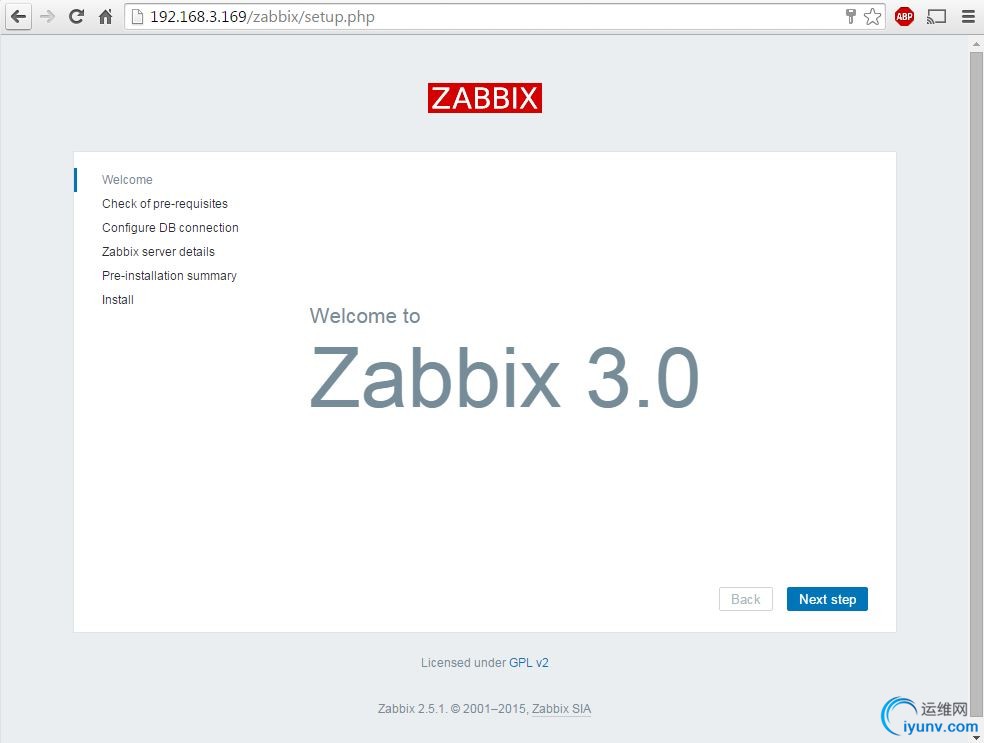The image size is (984, 743).
Task: Open the GPL v2 license link
Action: [528, 663]
